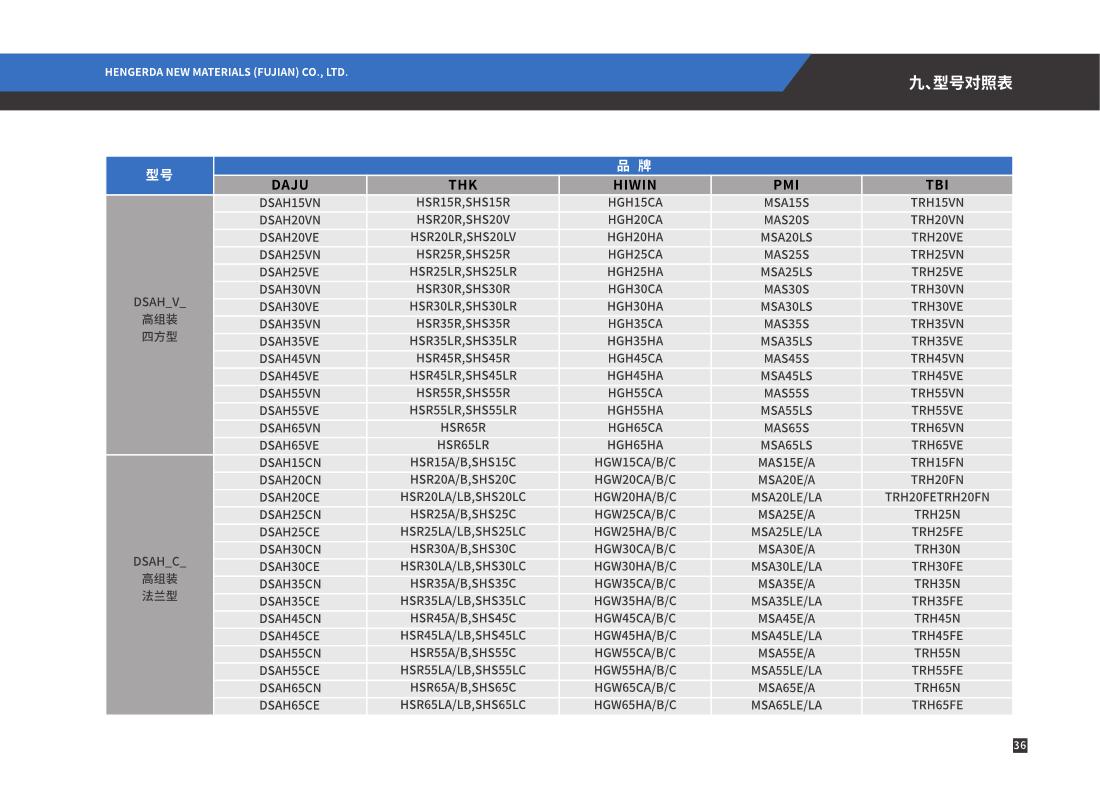Click the 品牌 brand header bar
The width and height of the screenshot is (1100, 802).
[613, 166]
